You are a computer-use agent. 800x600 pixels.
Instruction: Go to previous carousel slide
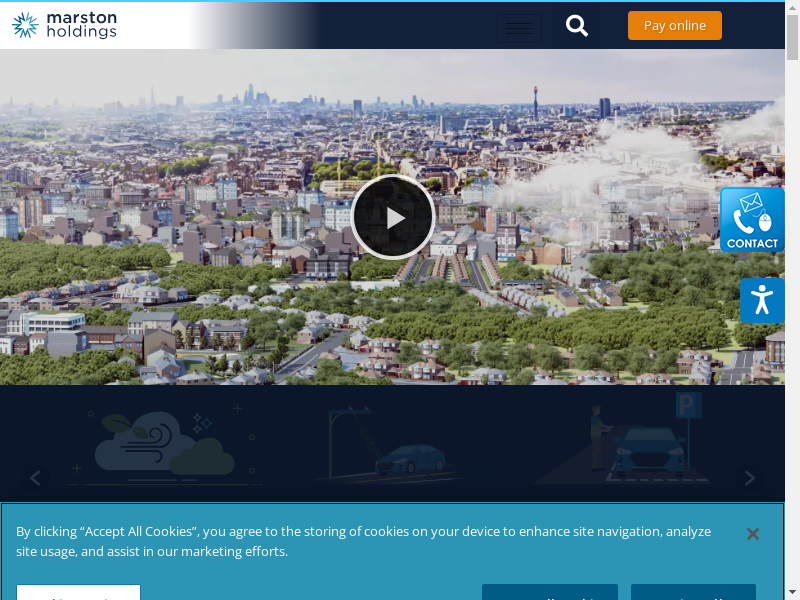point(35,478)
